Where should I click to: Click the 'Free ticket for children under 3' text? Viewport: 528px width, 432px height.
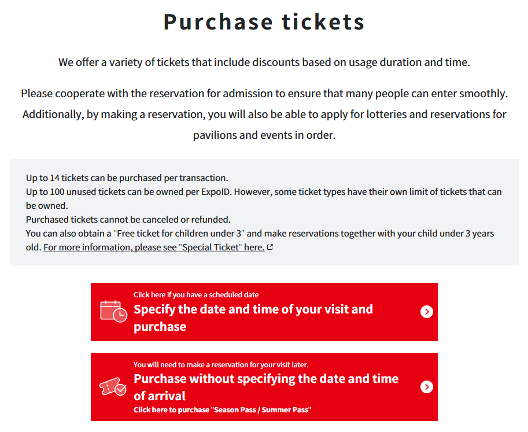click(x=180, y=233)
